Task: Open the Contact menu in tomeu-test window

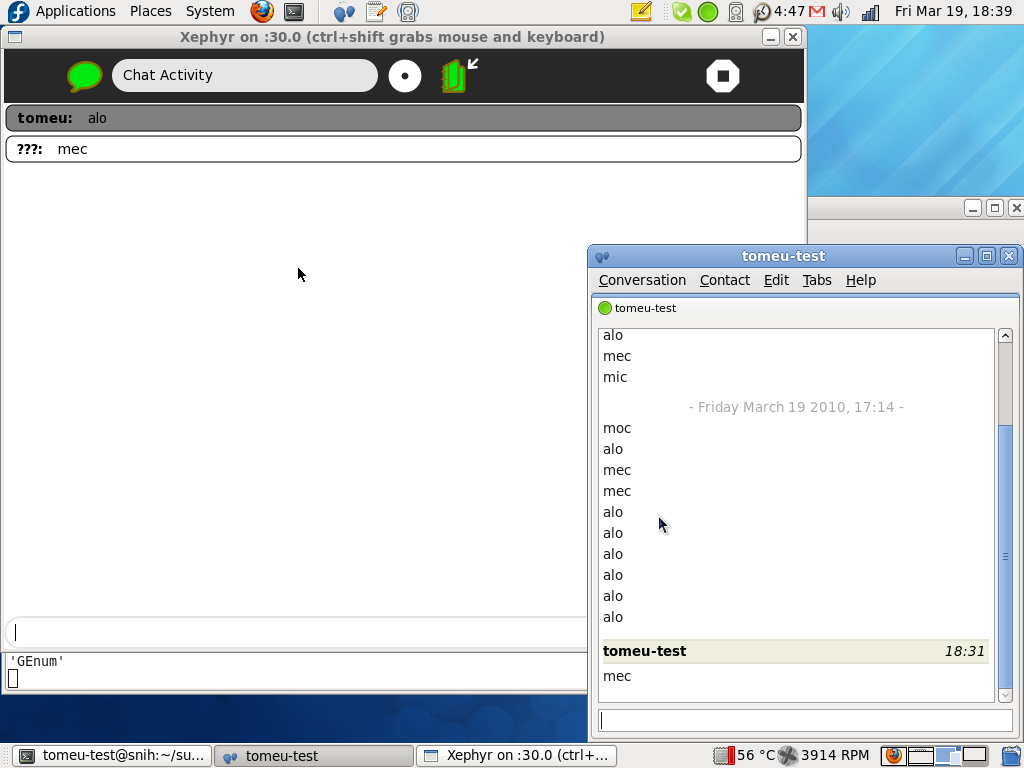Action: (724, 280)
